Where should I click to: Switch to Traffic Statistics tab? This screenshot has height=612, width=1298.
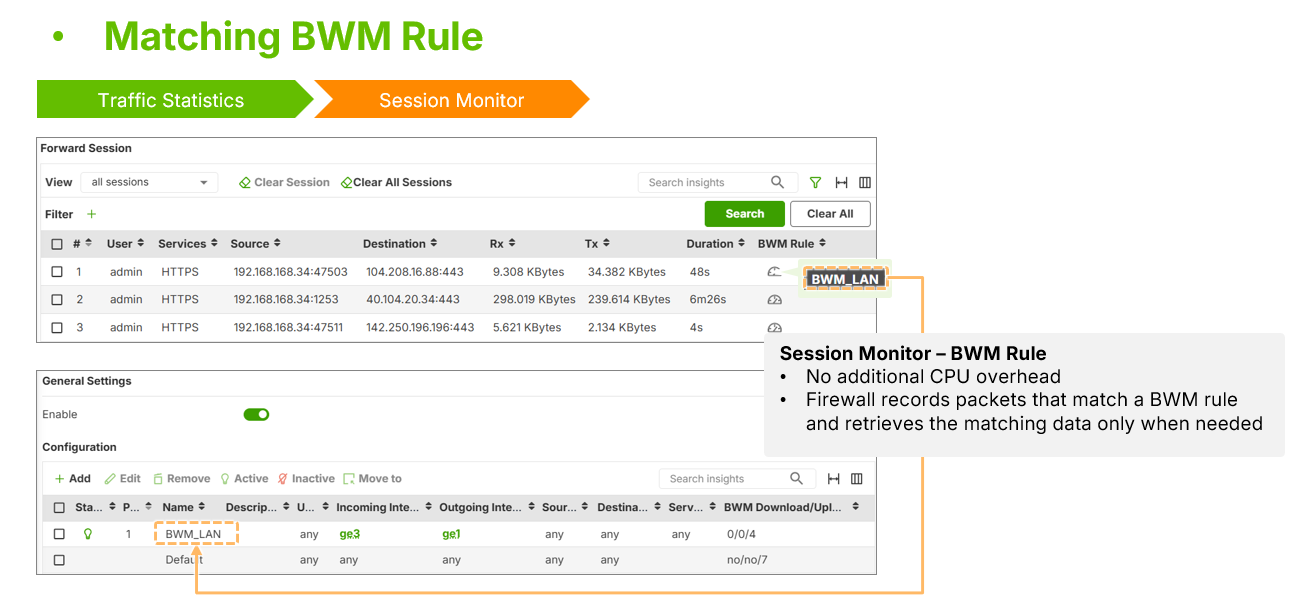tap(171, 100)
